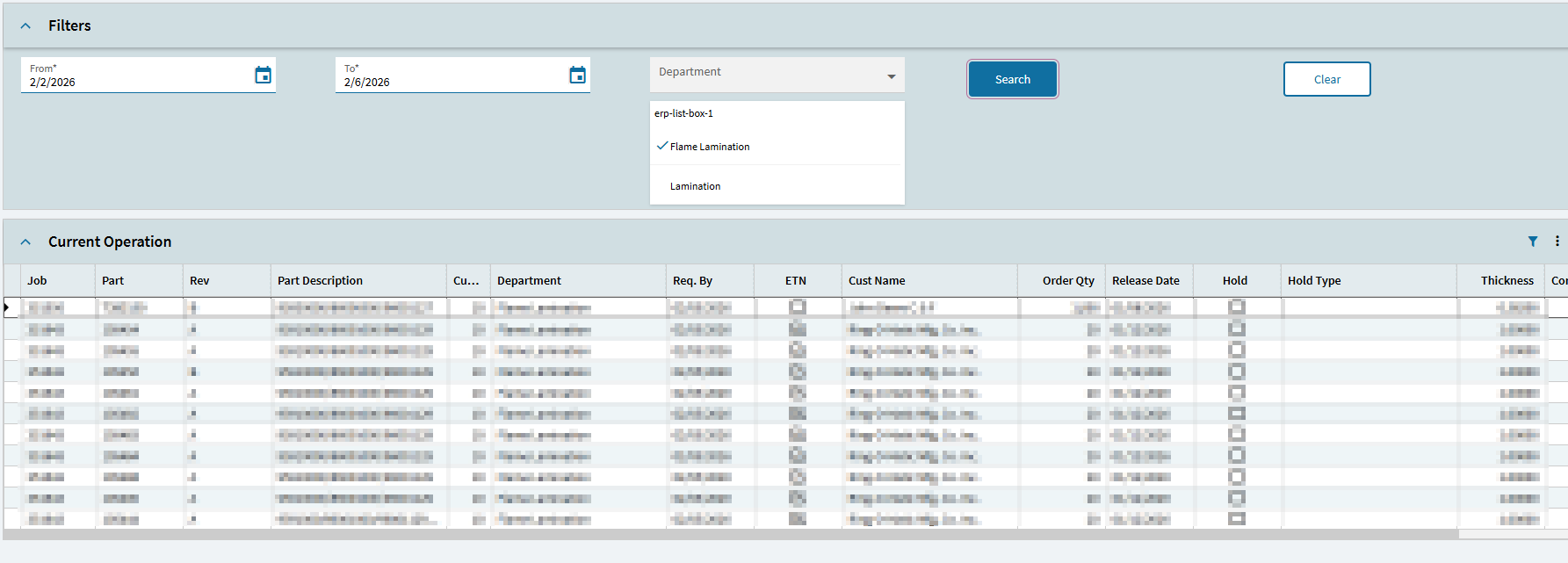Open the Department dropdown
Viewport: 1568px width, 563px height.
pos(777,76)
